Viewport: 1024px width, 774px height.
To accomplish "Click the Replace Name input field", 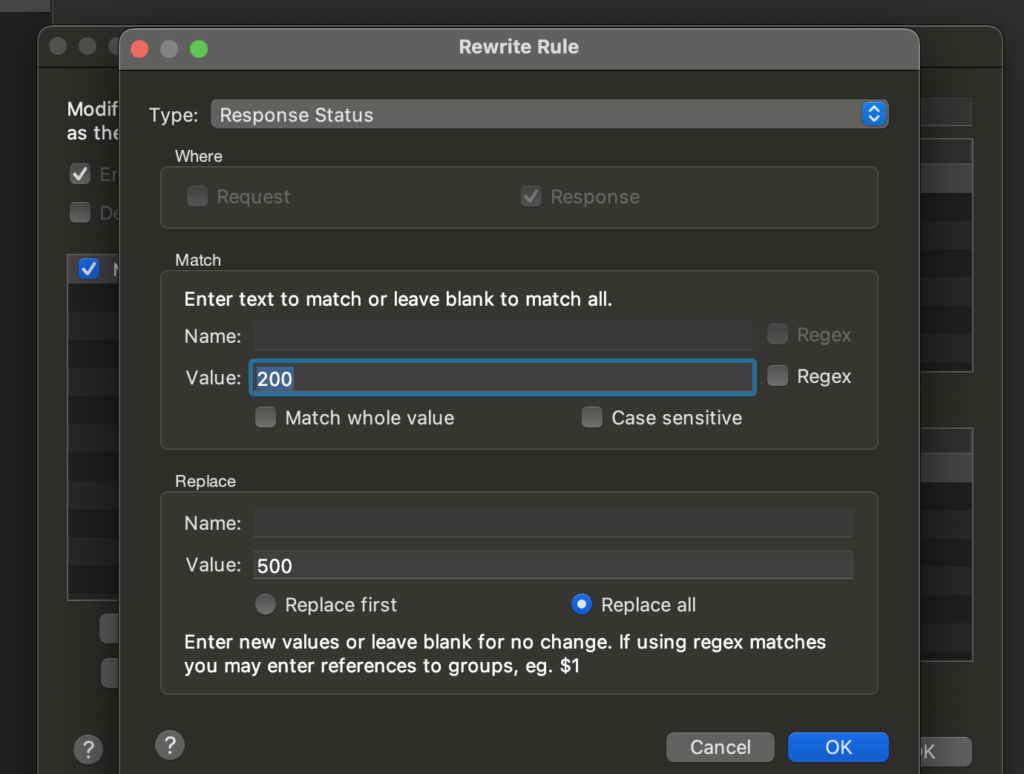I will [552, 523].
